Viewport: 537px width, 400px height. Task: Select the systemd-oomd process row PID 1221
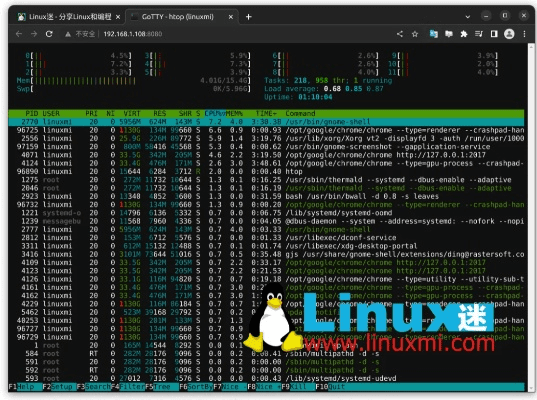[x=266, y=213]
